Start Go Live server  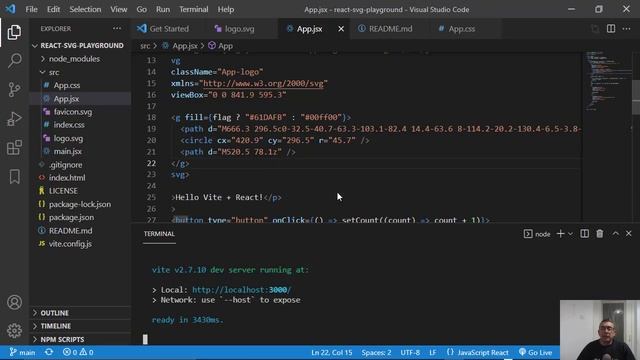(535, 352)
